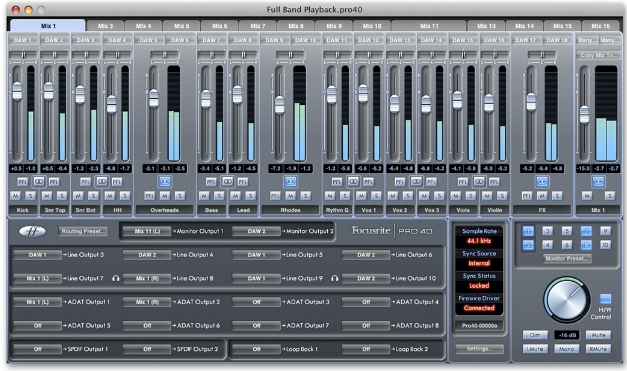Switch to the Mix 3 tab
The width and height of the screenshot is (627, 371).
pyautogui.click(x=106, y=26)
